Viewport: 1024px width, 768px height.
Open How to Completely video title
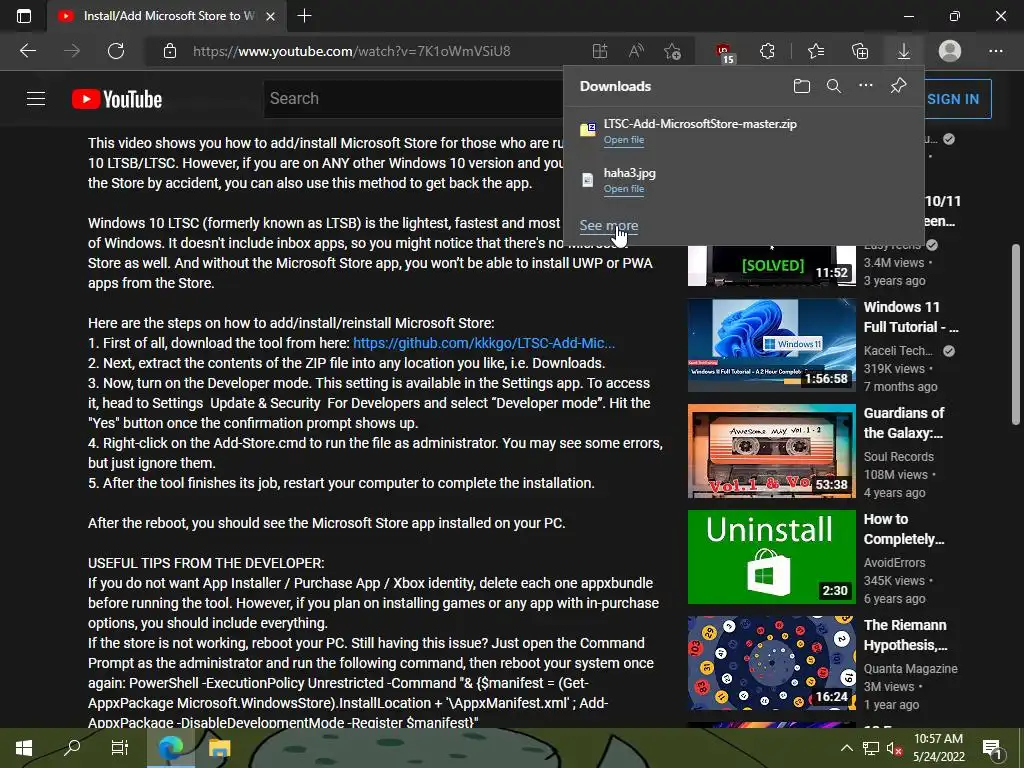[904, 529]
